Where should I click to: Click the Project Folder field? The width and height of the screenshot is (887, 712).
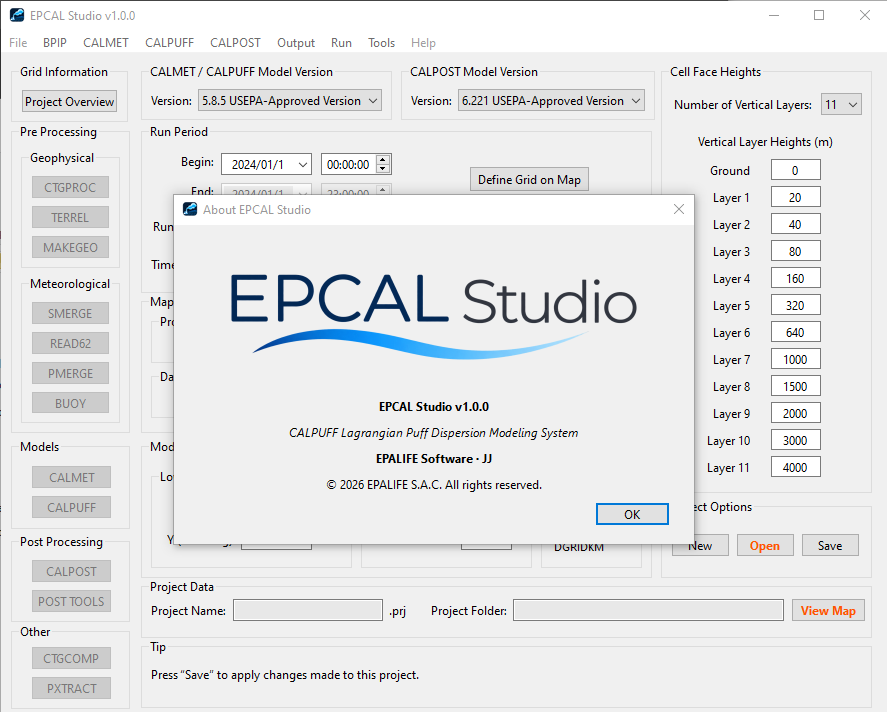point(648,610)
